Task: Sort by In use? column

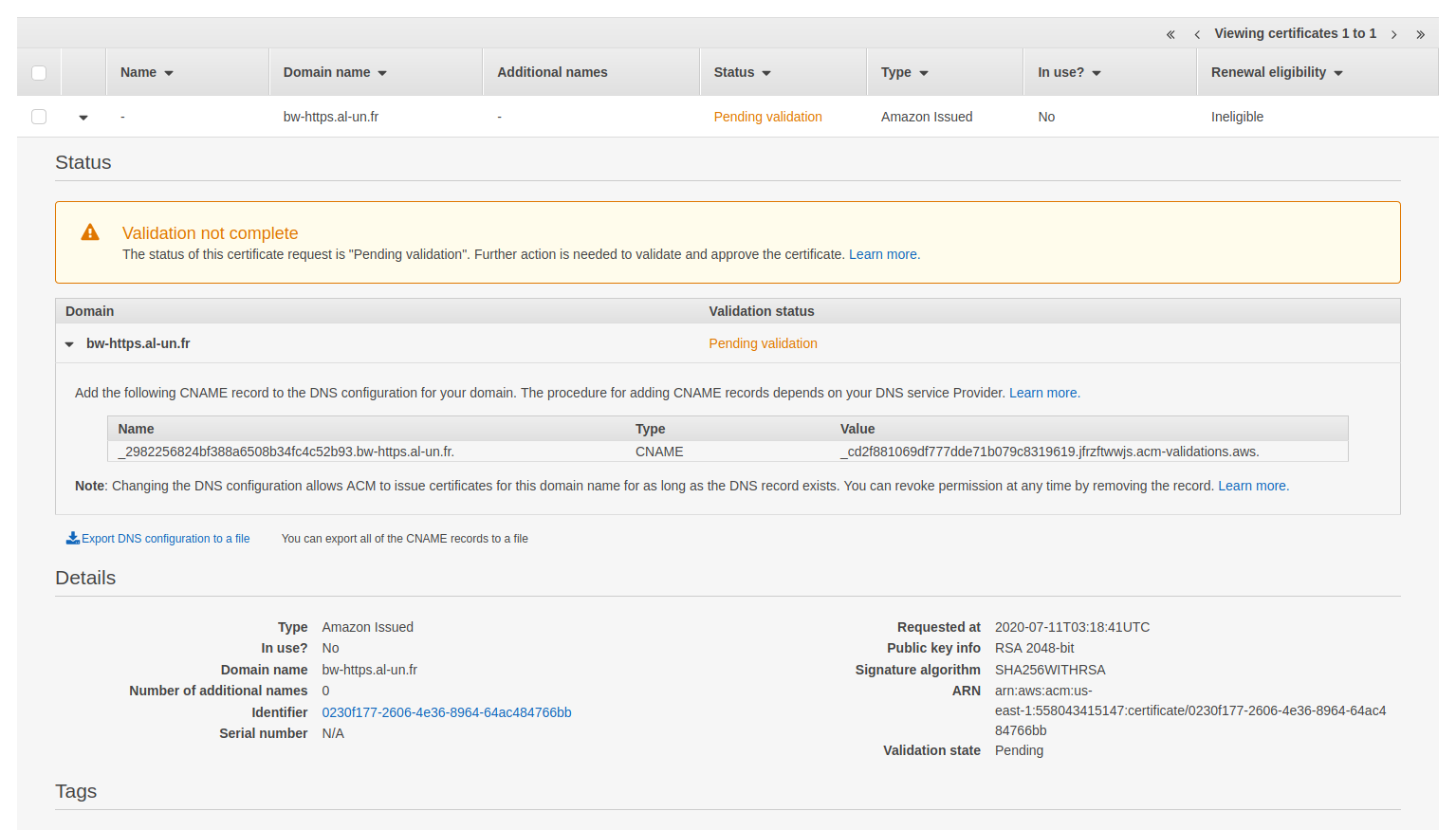Action: [x=1068, y=73]
